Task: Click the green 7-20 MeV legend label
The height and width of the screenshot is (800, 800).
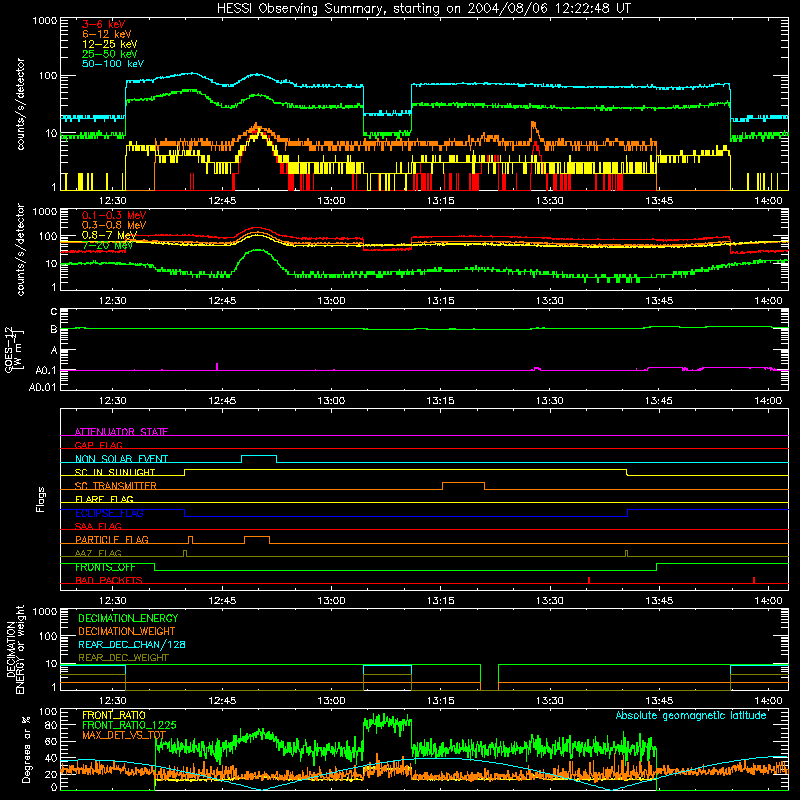Action: point(108,245)
